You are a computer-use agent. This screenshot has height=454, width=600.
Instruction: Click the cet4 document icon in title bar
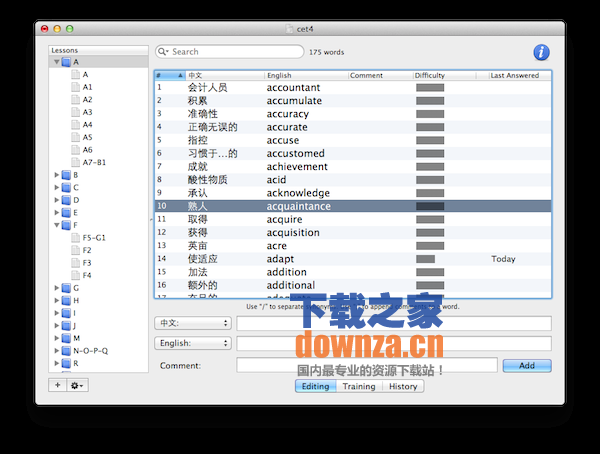click(x=289, y=29)
